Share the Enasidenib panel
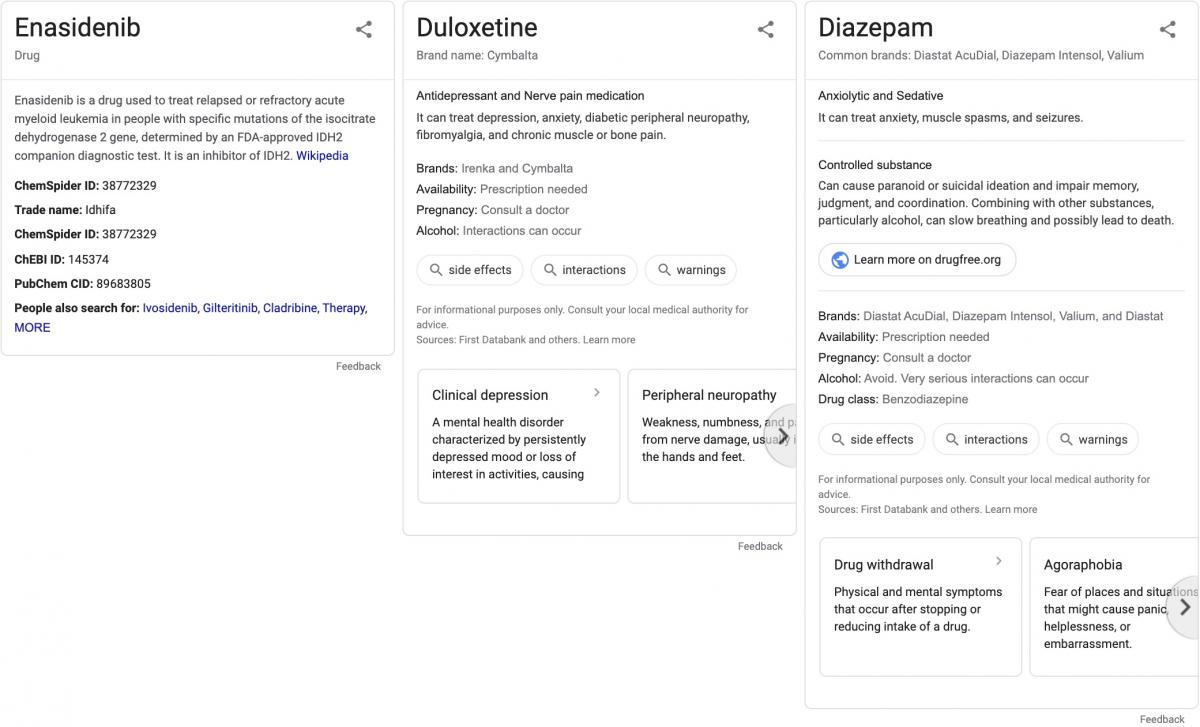The image size is (1200, 727). pyautogui.click(x=364, y=30)
